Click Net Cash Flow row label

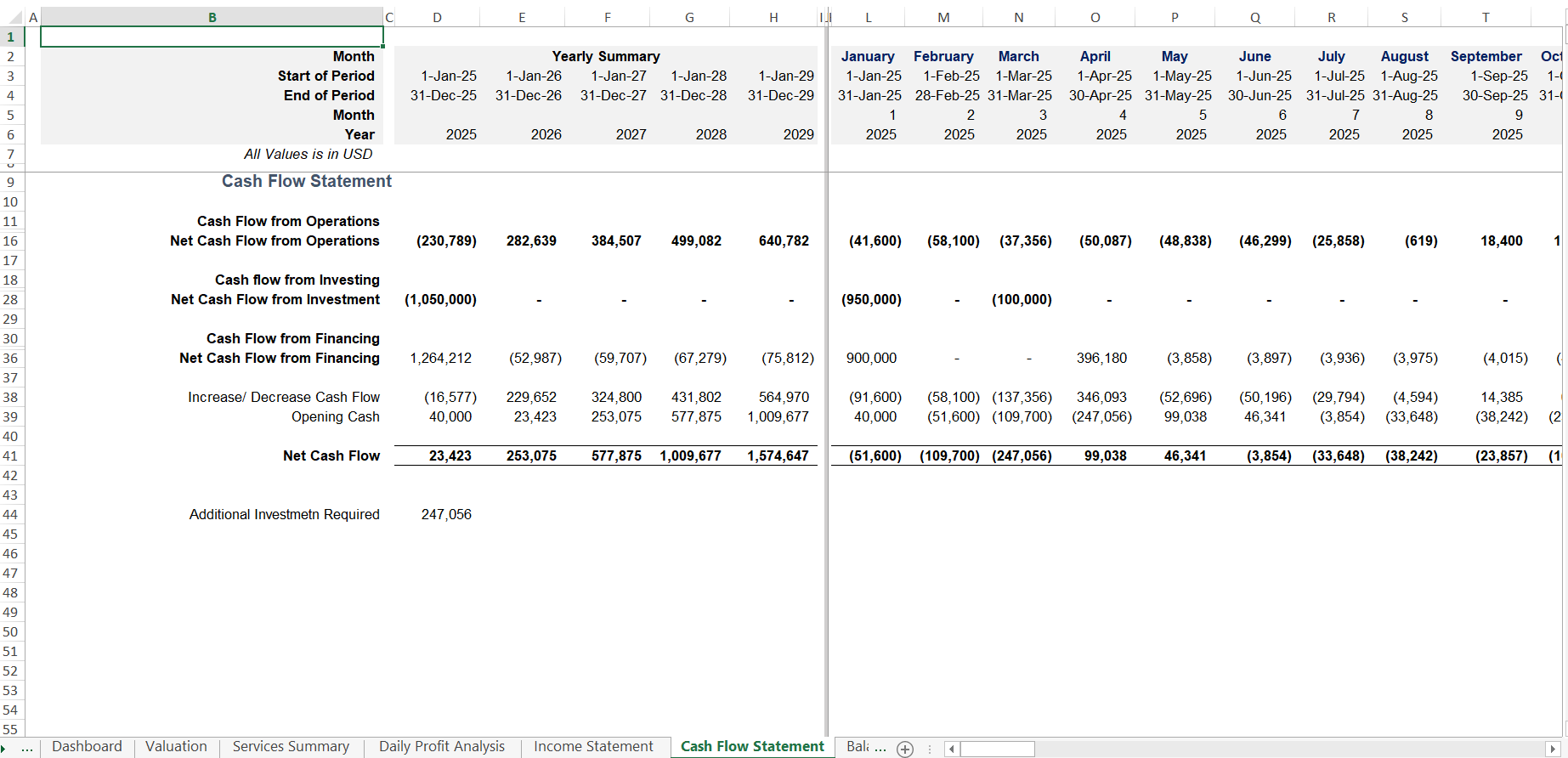(331, 455)
